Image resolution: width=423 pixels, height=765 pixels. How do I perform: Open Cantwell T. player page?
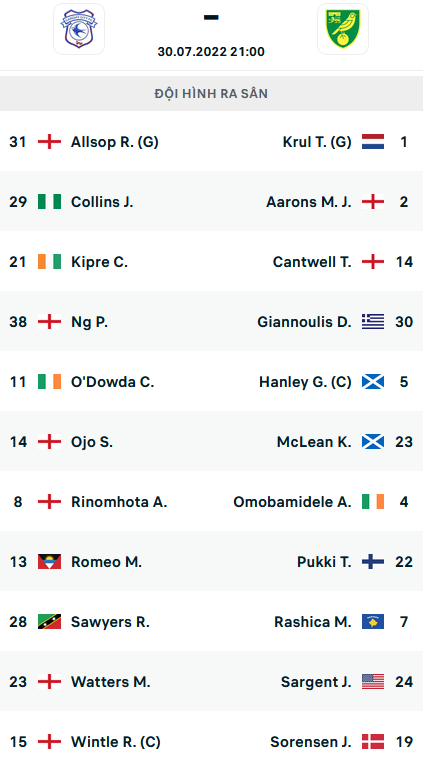(312, 262)
